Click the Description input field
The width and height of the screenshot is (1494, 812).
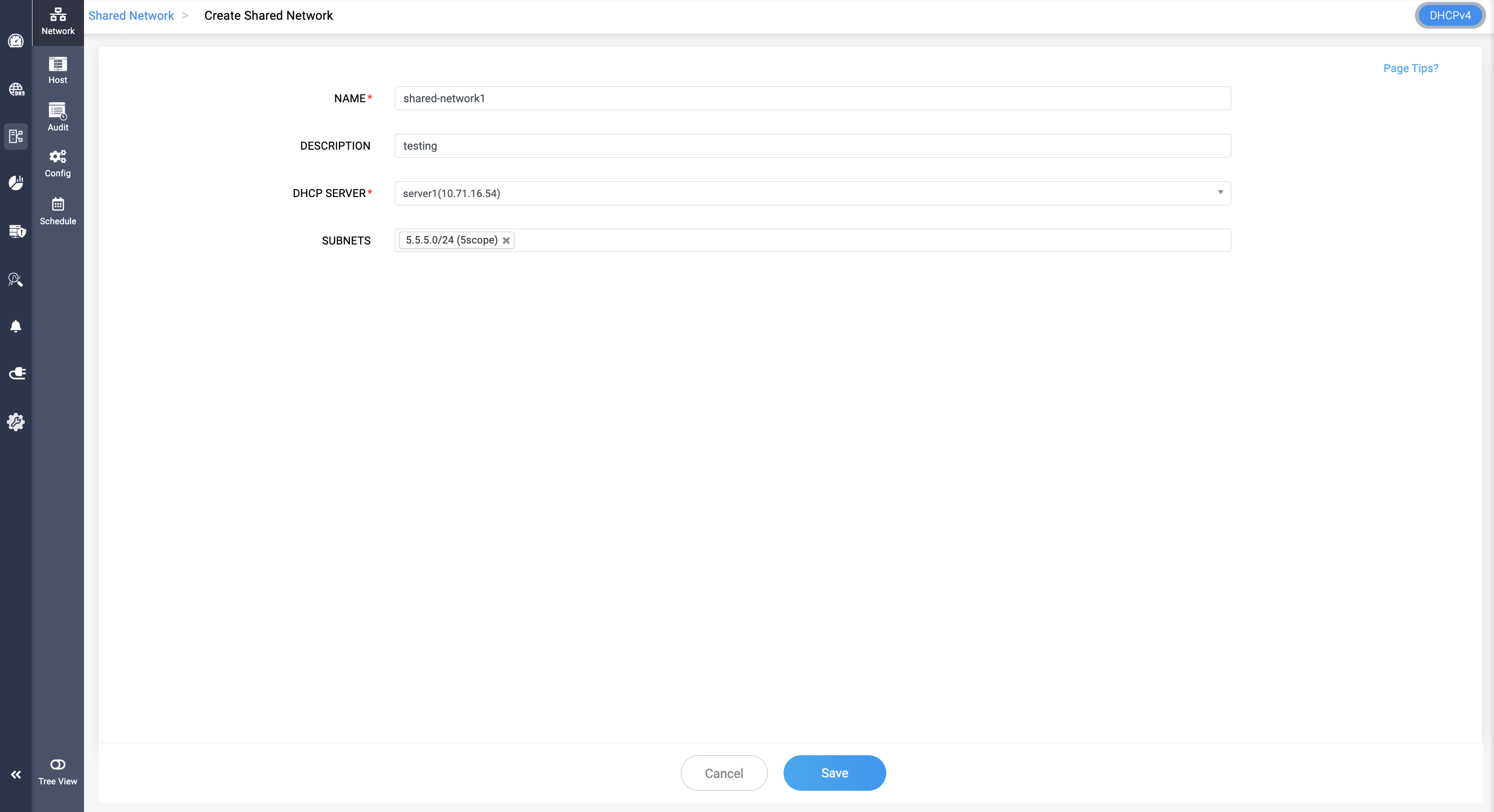812,146
